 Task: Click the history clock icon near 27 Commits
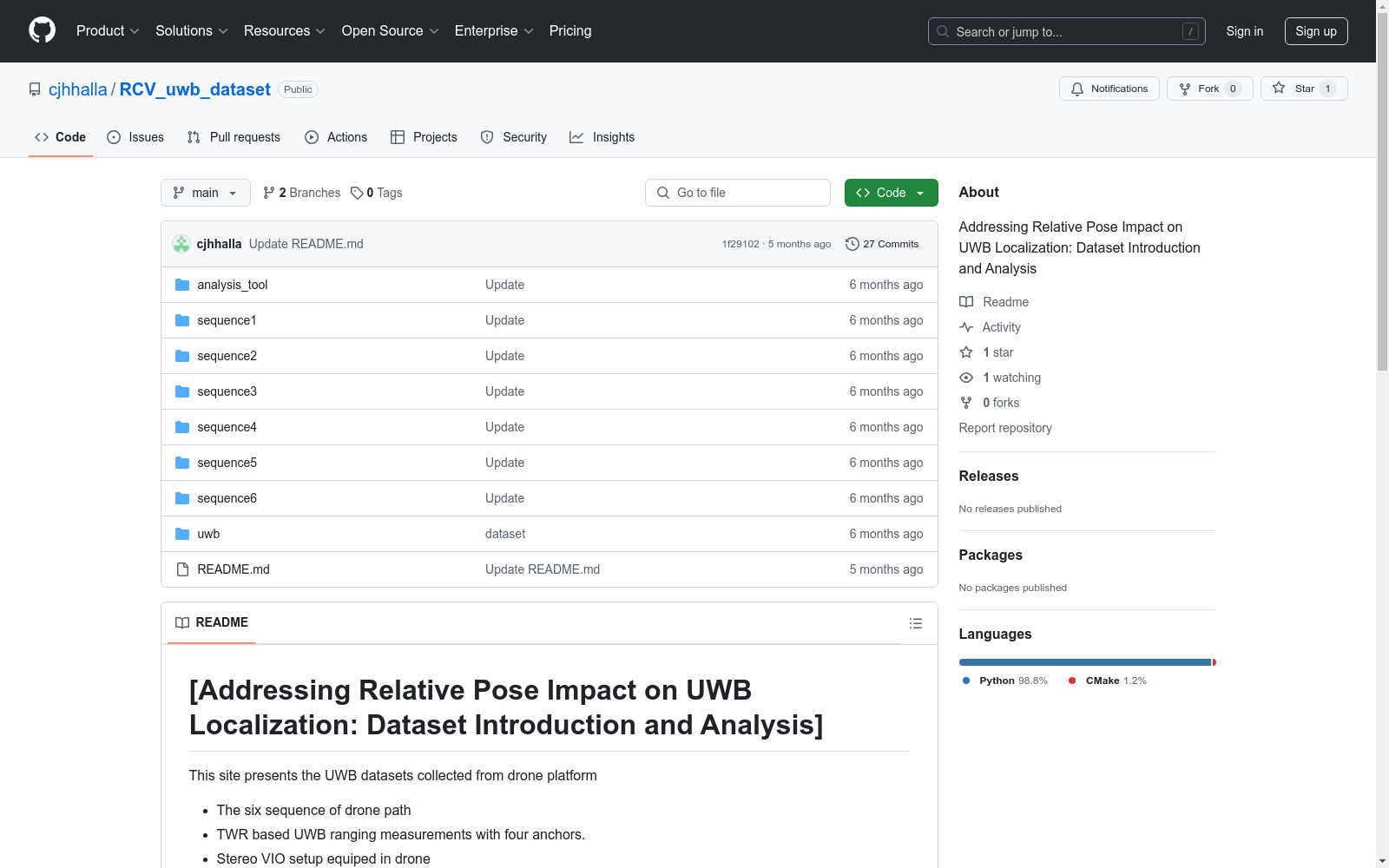[x=852, y=244]
